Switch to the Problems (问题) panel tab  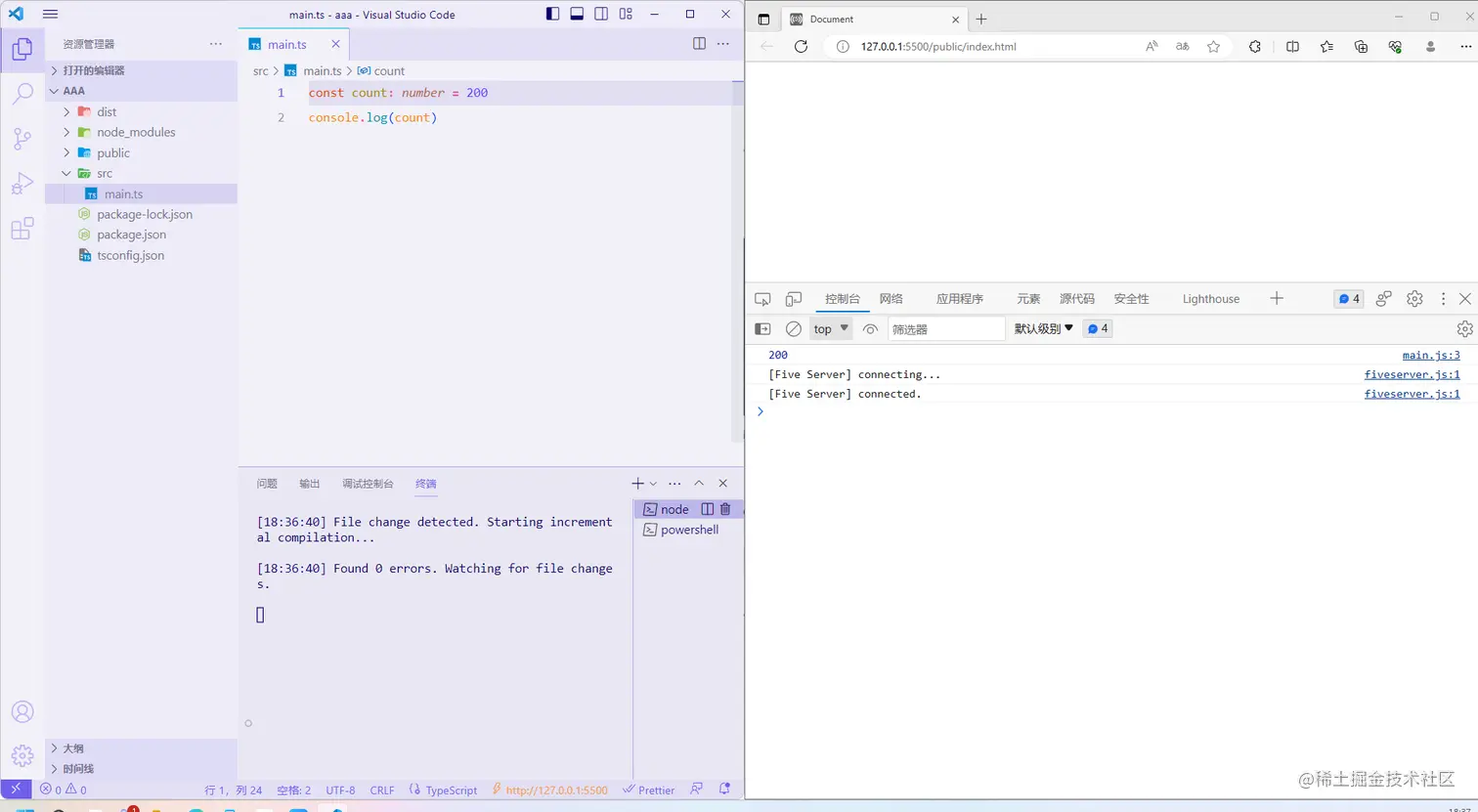tap(267, 484)
